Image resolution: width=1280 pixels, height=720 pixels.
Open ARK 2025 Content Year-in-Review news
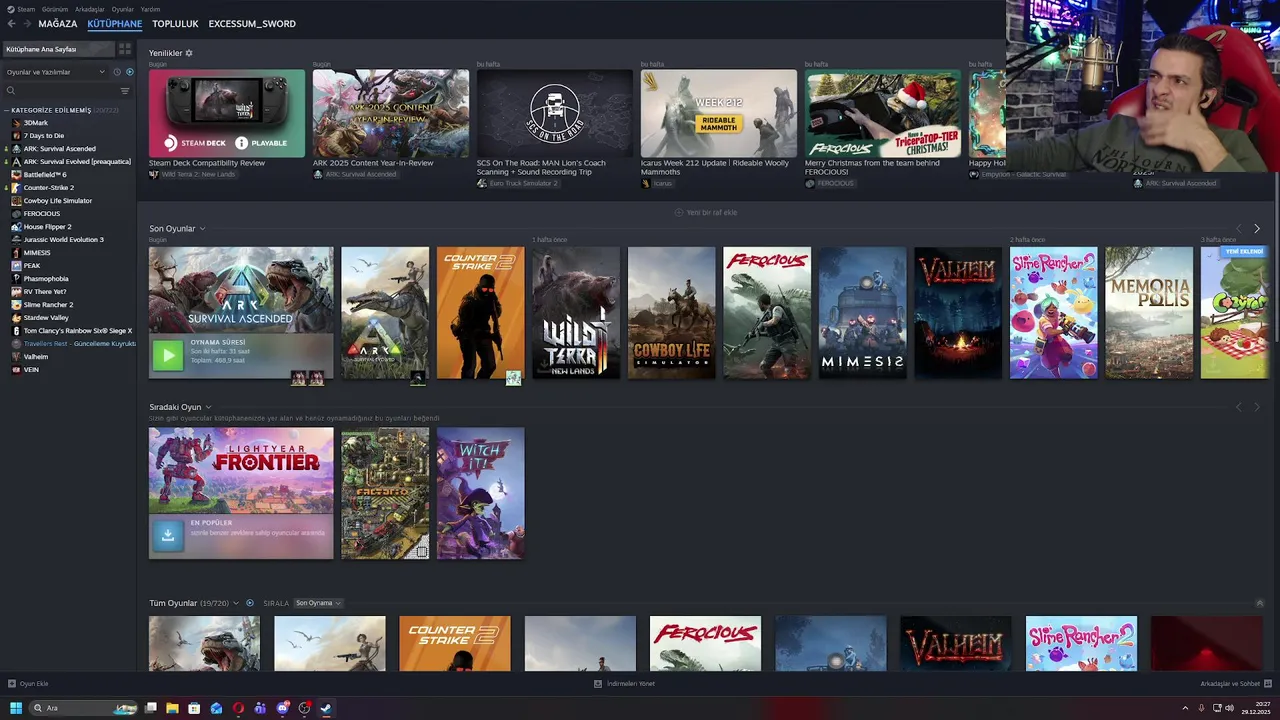(x=391, y=113)
